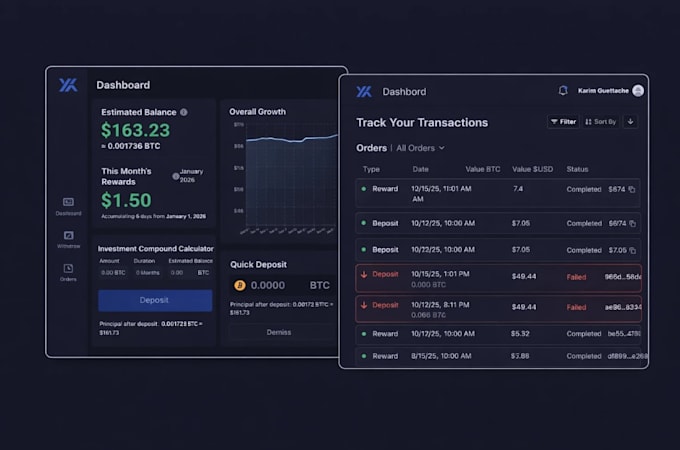
Task: Click Completed status on the 10/17/25 Reward row
Action: [x=584, y=334]
